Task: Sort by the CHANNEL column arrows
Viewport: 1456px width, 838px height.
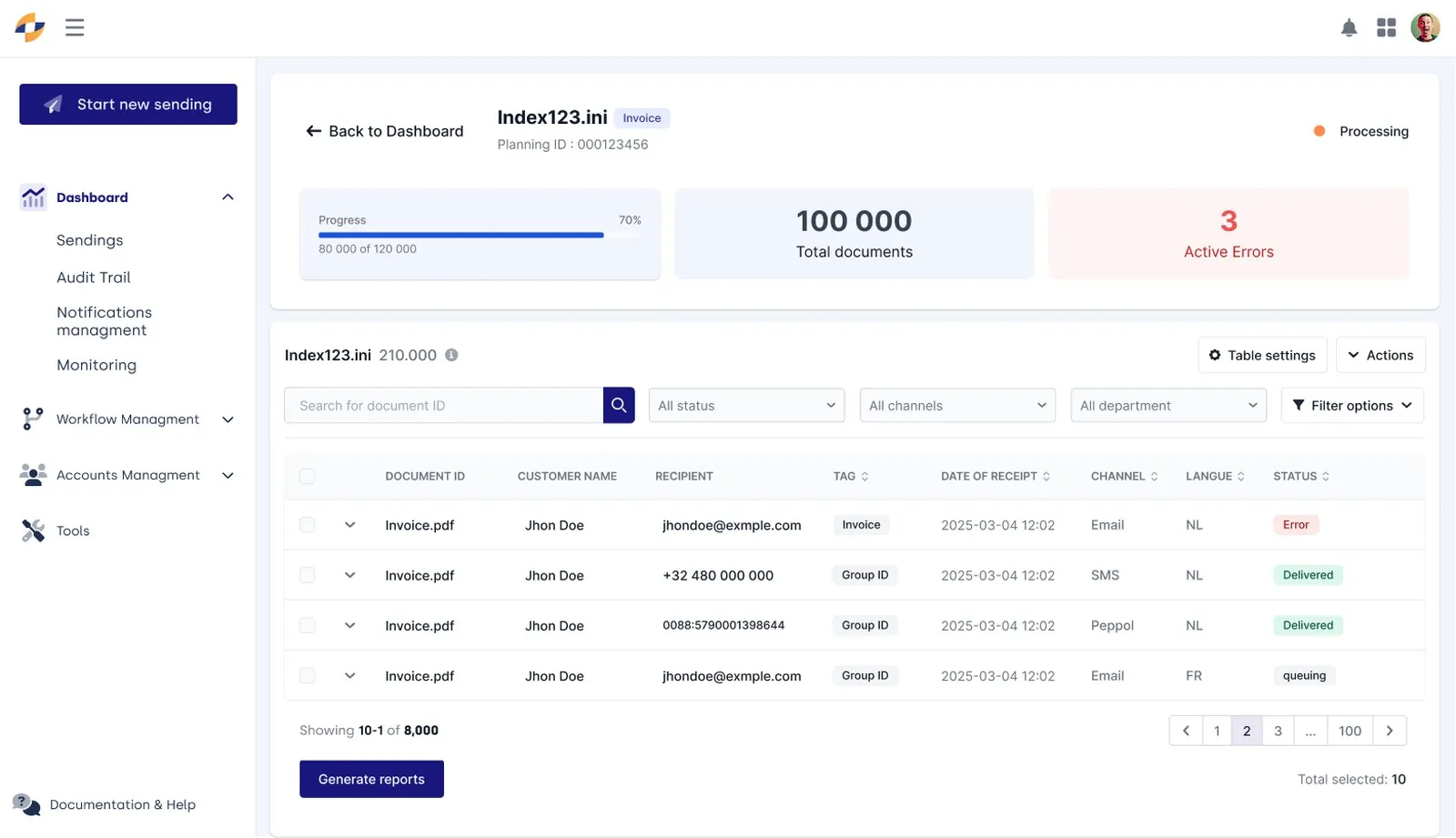Action: (1154, 476)
